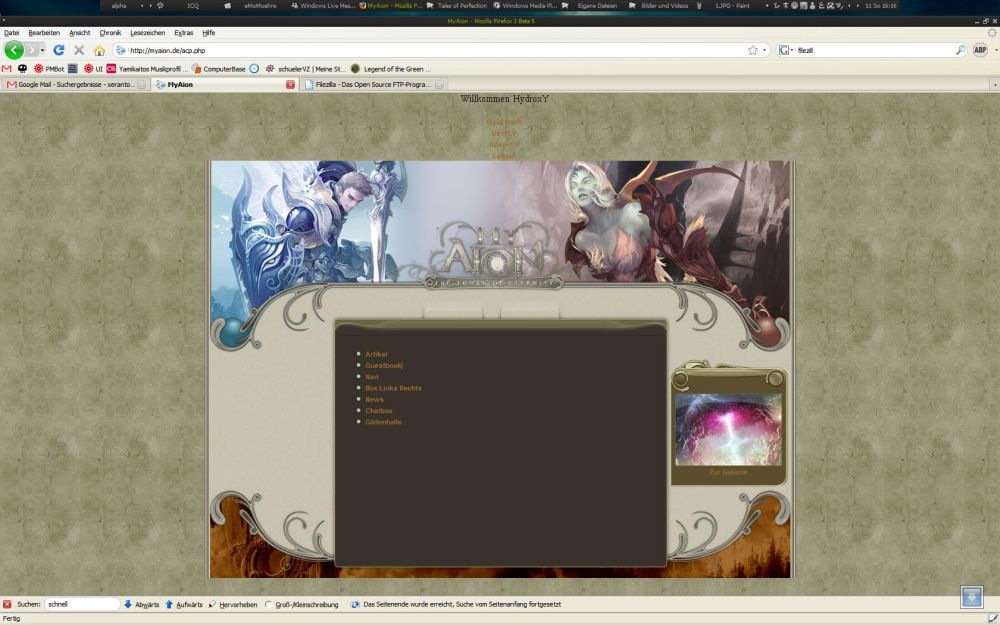Switch to the Google Mail tab
This screenshot has height=625, width=1000.
(75, 84)
